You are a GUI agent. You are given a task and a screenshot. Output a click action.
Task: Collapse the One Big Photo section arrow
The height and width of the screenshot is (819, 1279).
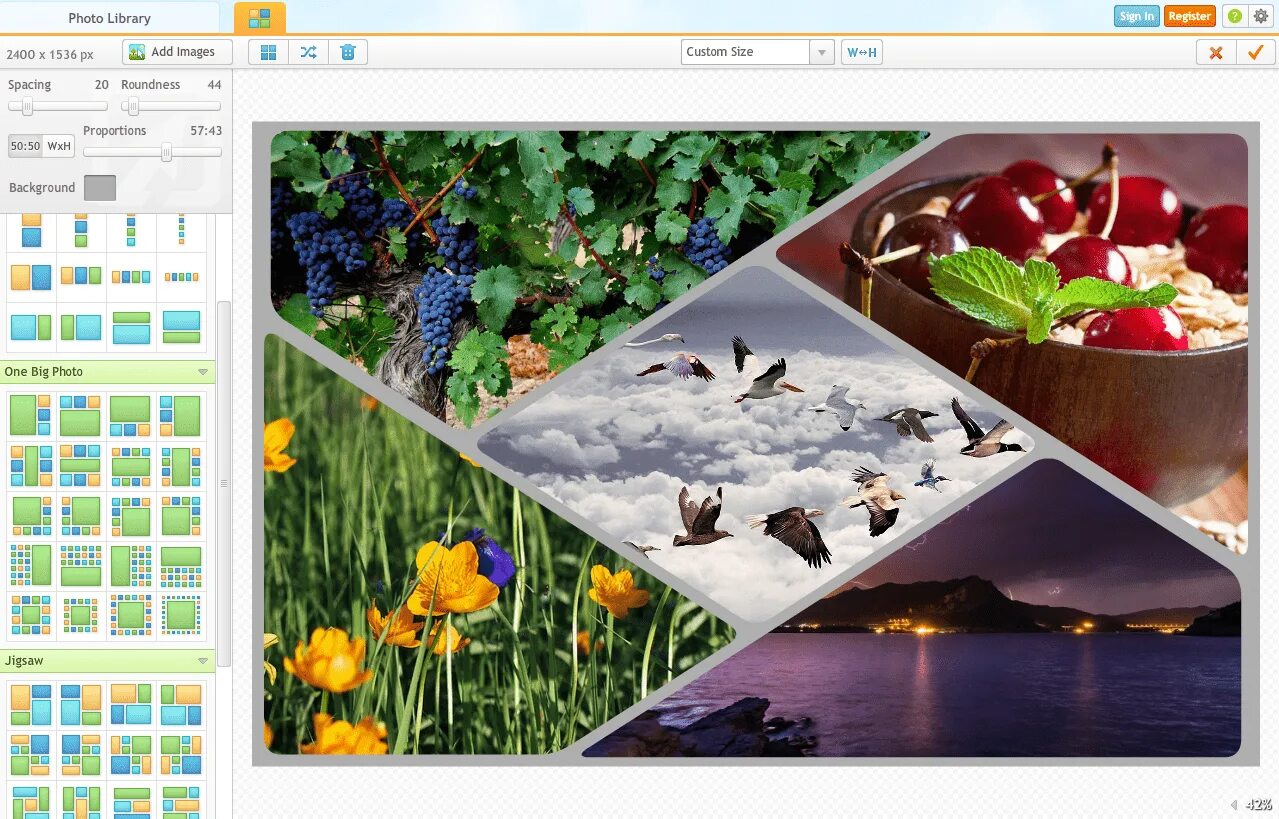[x=203, y=372]
